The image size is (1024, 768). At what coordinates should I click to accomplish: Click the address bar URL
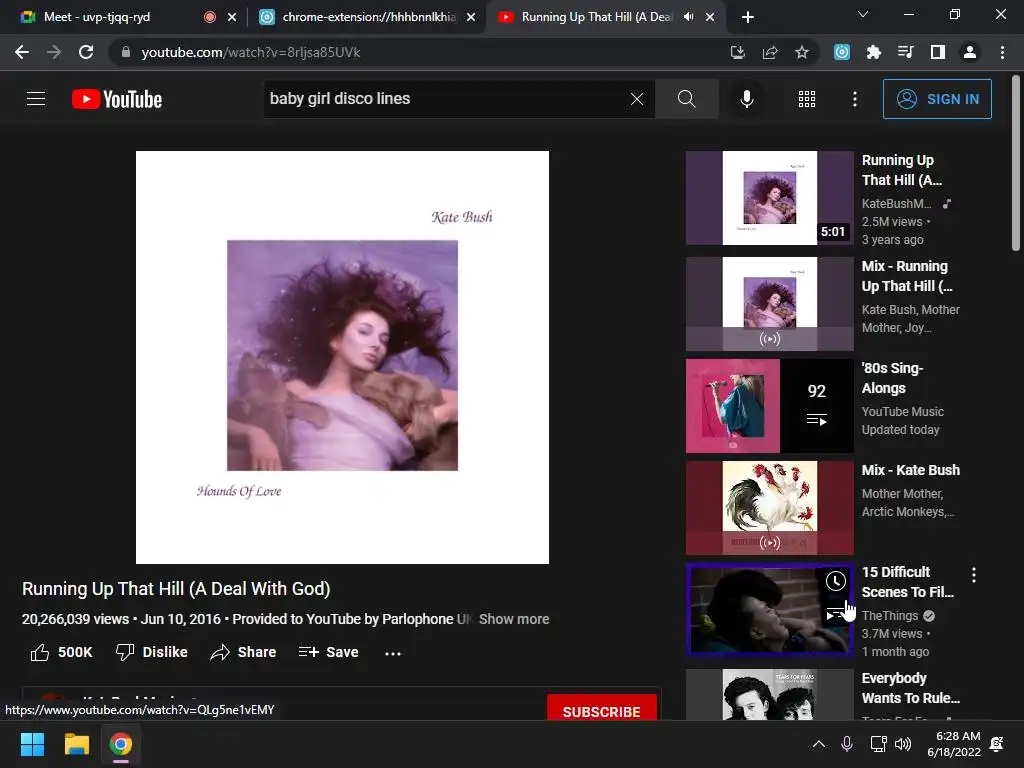coord(251,52)
